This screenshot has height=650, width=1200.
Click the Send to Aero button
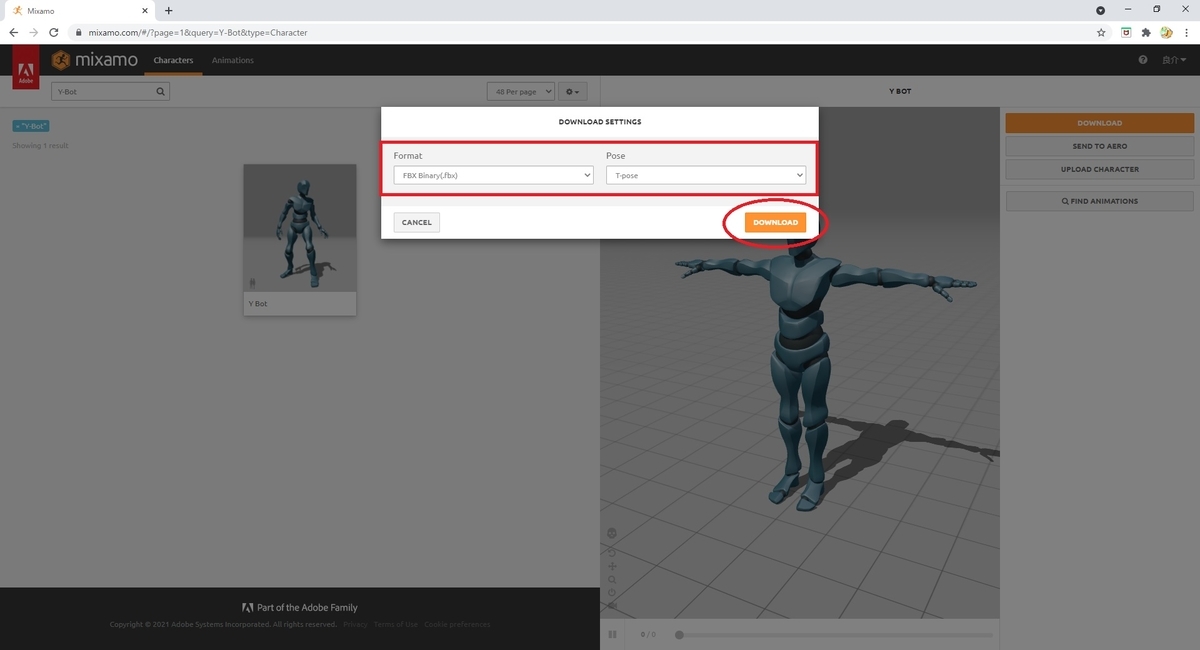point(1099,146)
